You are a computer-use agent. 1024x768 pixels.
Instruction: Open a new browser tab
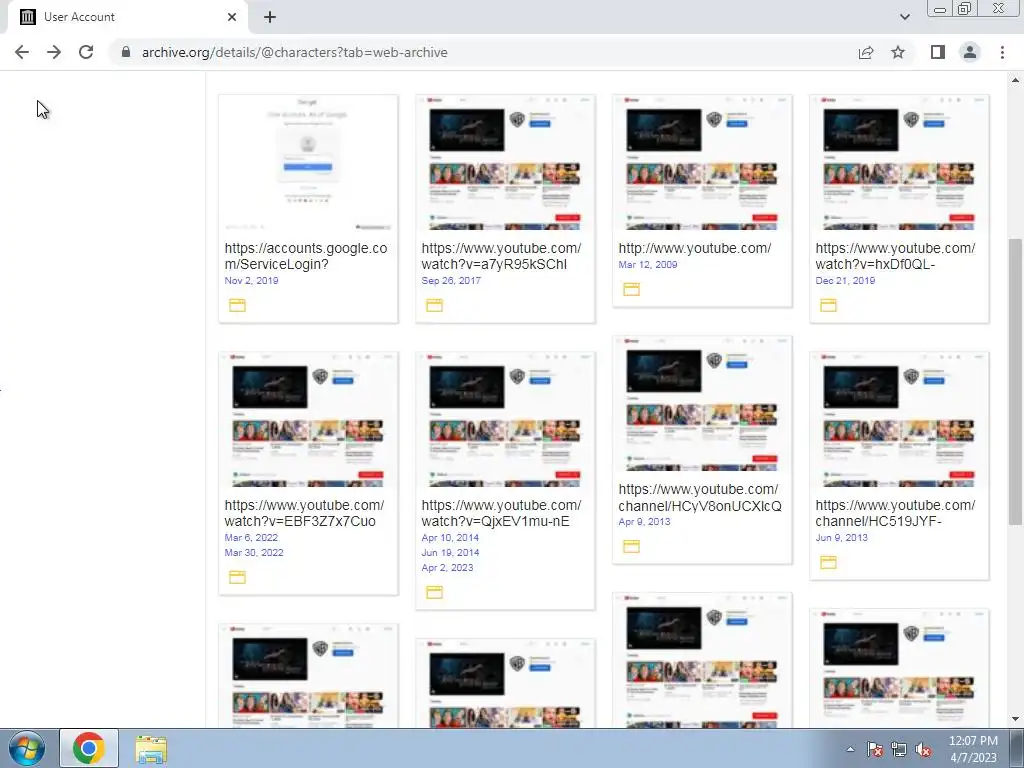click(270, 17)
